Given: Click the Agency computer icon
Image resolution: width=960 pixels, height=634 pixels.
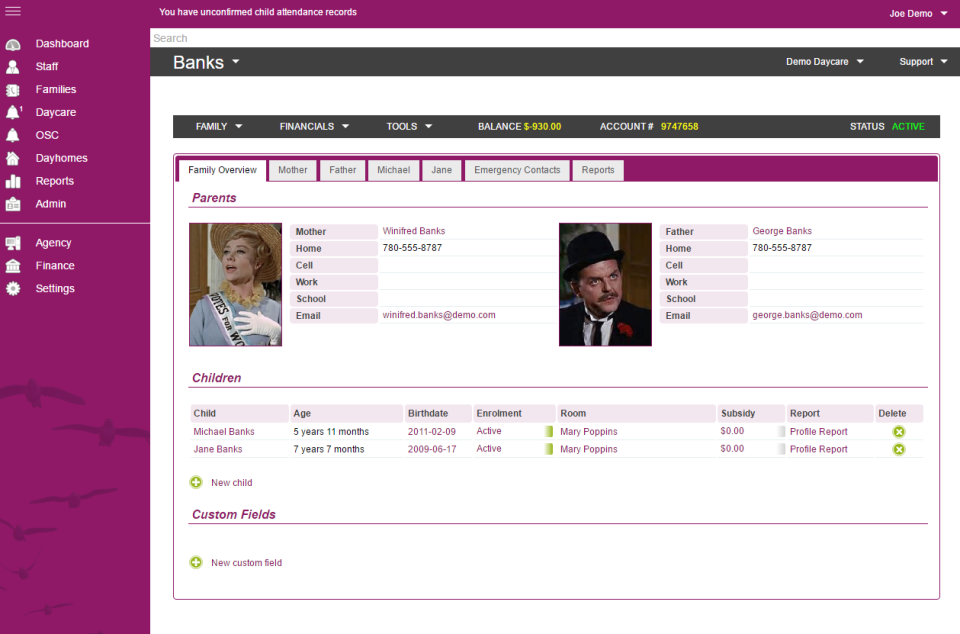Looking at the screenshot, I should (x=13, y=244).
